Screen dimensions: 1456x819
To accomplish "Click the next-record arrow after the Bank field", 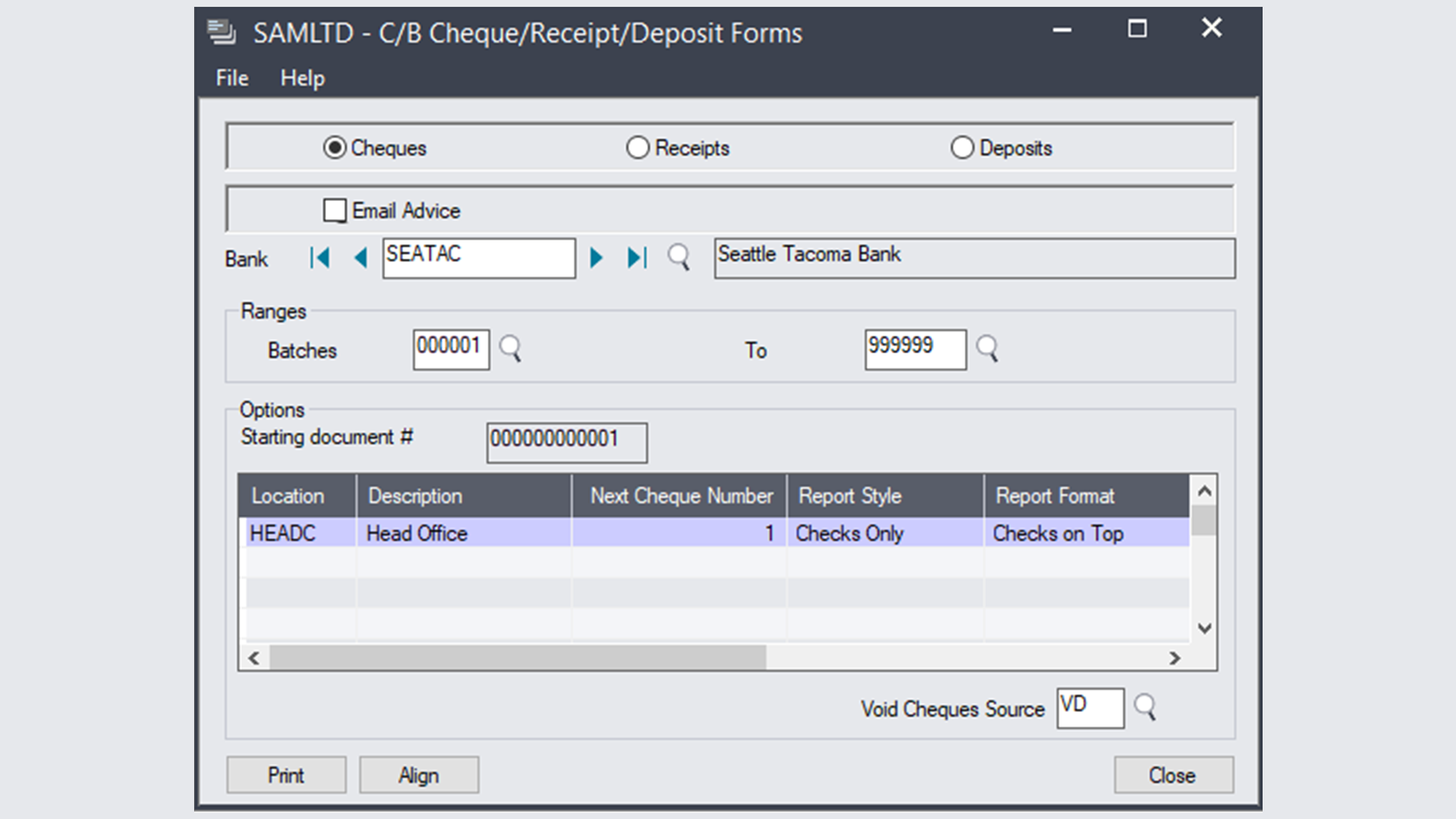I will (x=596, y=258).
